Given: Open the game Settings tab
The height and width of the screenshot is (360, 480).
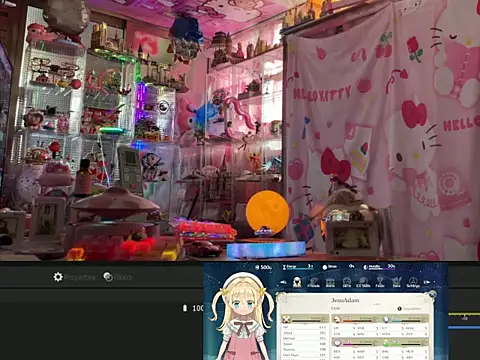Looking at the screenshot, I should click(x=413, y=282).
